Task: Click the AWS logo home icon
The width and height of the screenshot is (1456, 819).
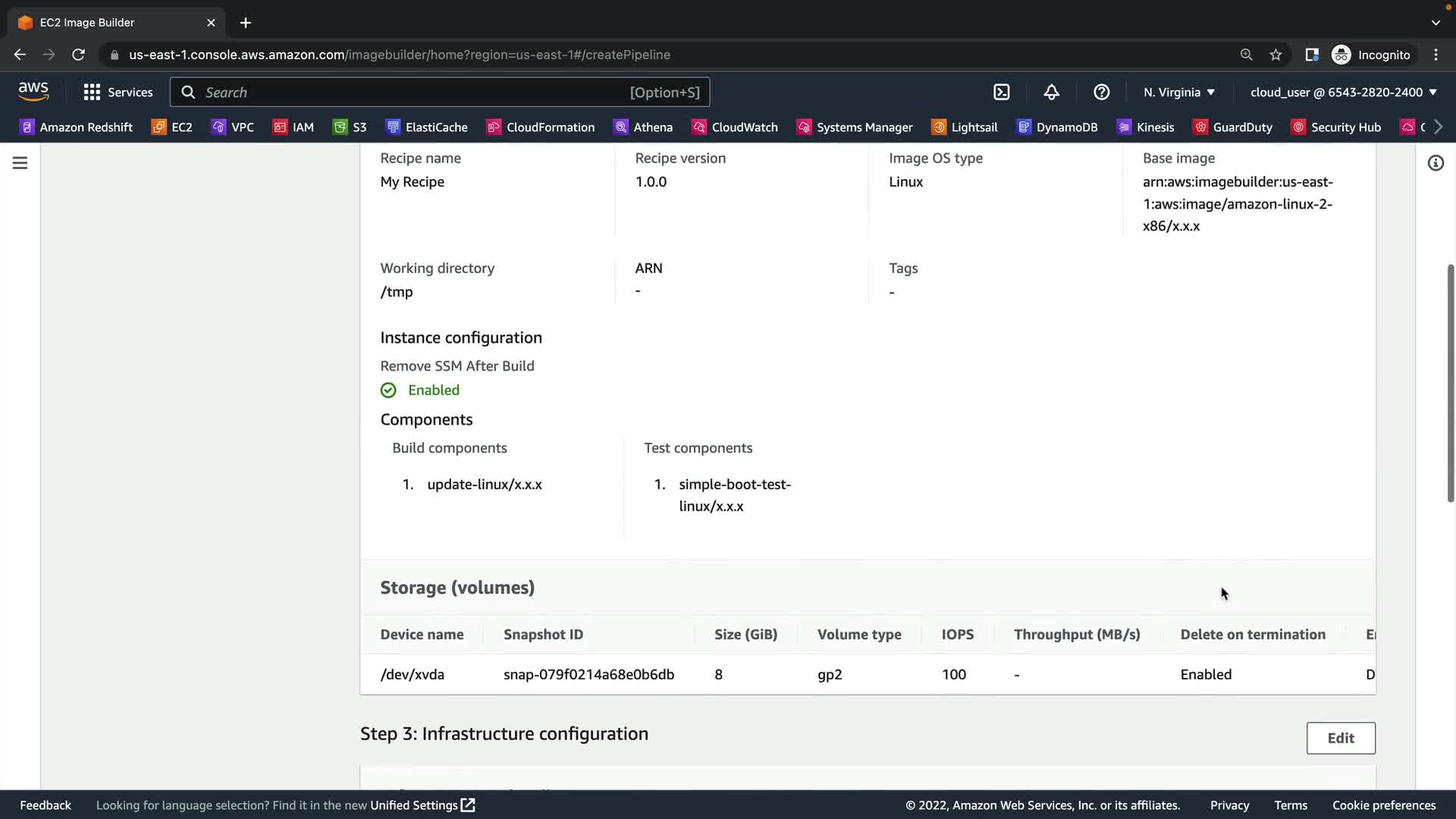Action: click(33, 92)
